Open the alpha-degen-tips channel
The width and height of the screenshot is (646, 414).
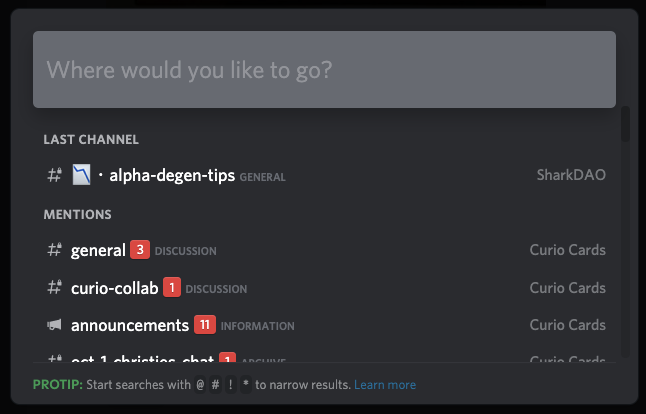point(326,175)
